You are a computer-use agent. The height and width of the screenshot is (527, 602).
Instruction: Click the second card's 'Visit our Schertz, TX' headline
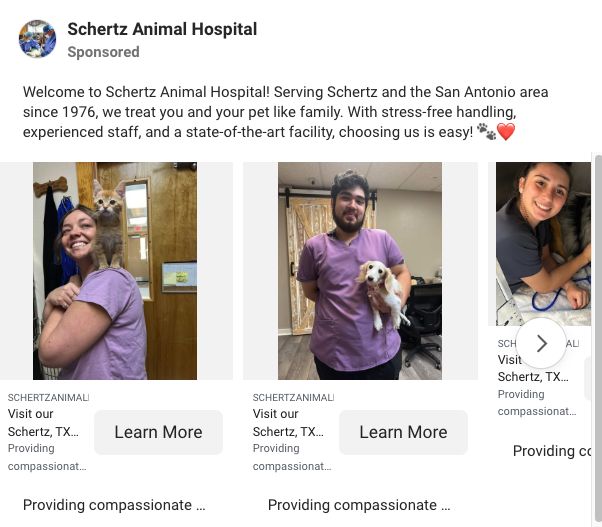[x=288, y=423]
